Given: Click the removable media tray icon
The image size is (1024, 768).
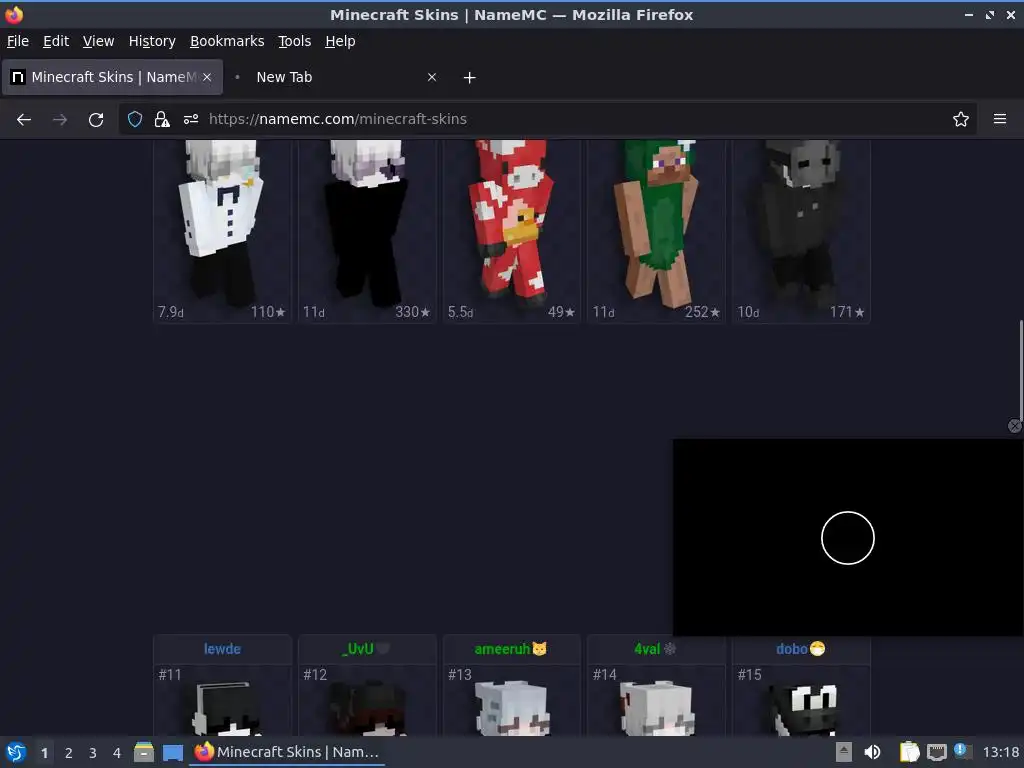Looking at the screenshot, I should (844, 752).
